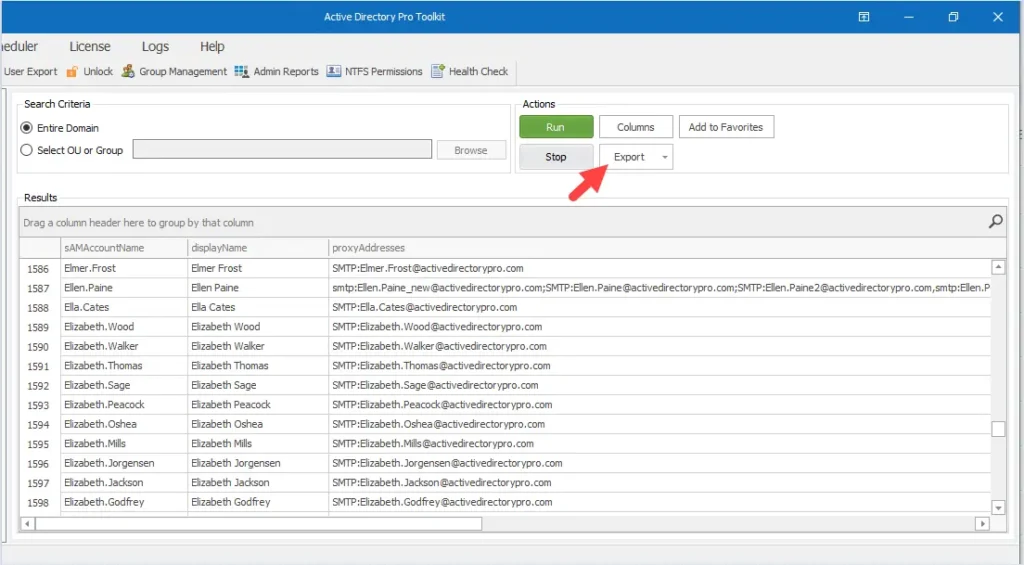Select row number 1598
The height and width of the screenshot is (565, 1024).
tap(39, 502)
